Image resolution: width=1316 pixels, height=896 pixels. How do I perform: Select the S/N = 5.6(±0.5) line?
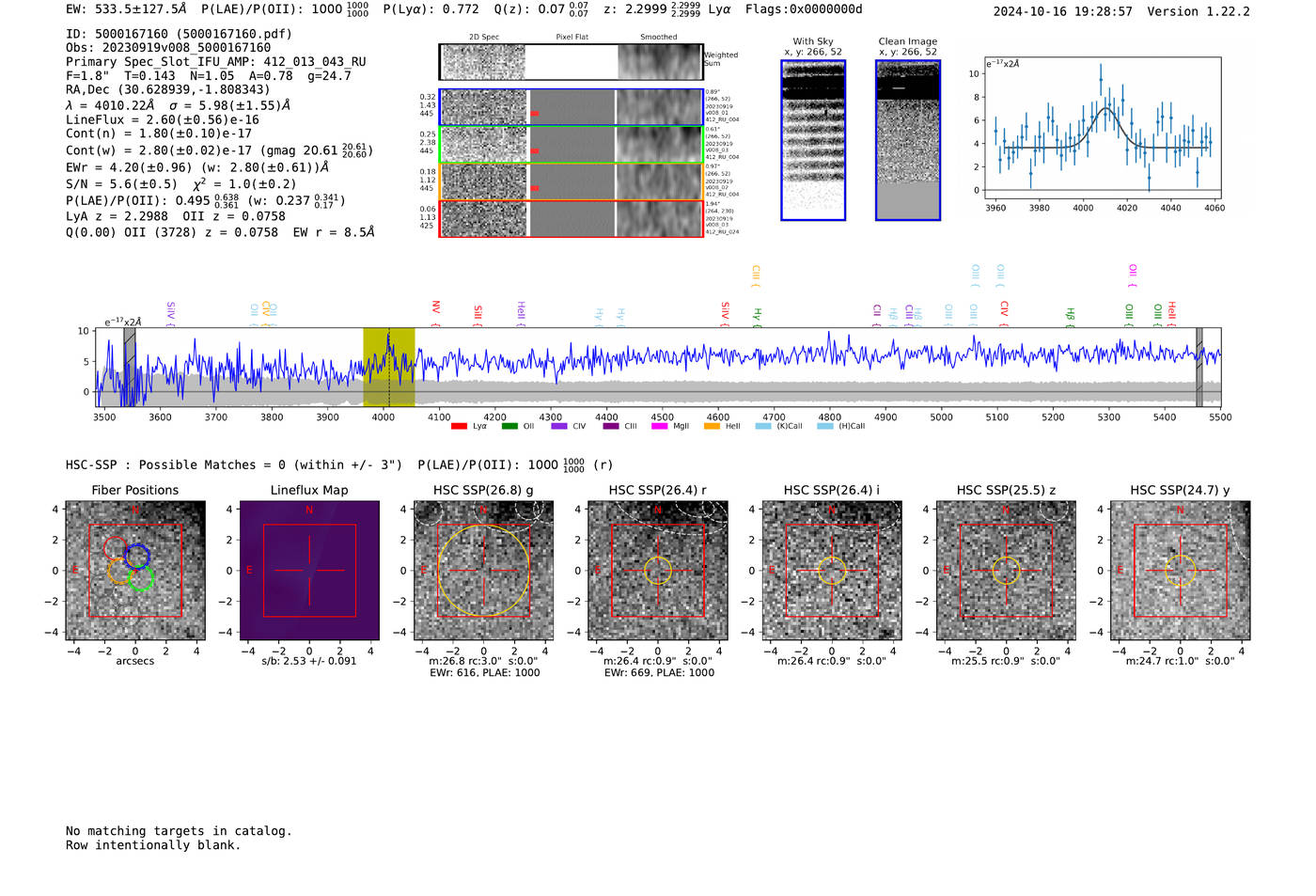[180, 183]
